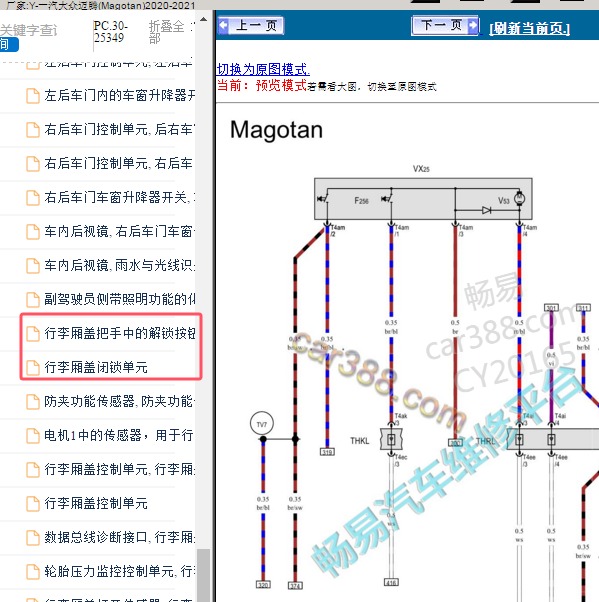
Task: Click the Magotan diagram title
Action: (x=276, y=130)
